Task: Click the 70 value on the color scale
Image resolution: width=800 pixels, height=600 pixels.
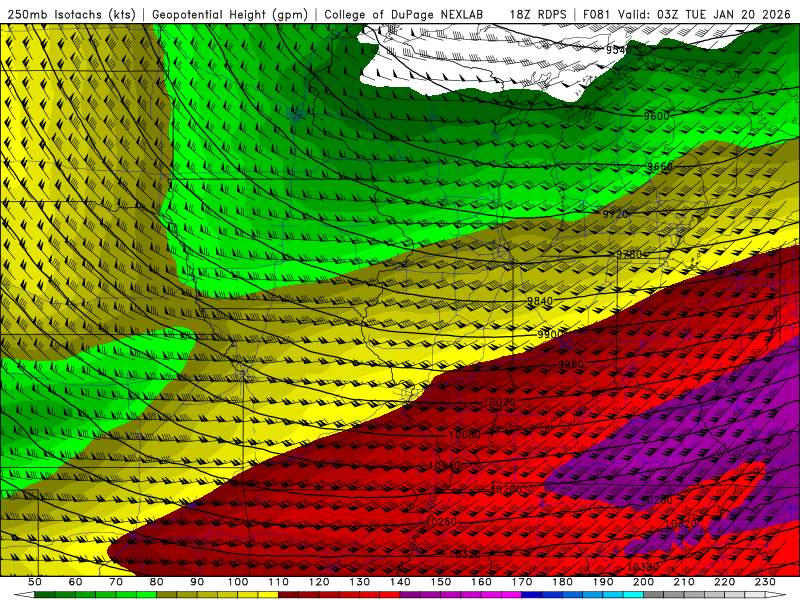Action: (x=116, y=582)
